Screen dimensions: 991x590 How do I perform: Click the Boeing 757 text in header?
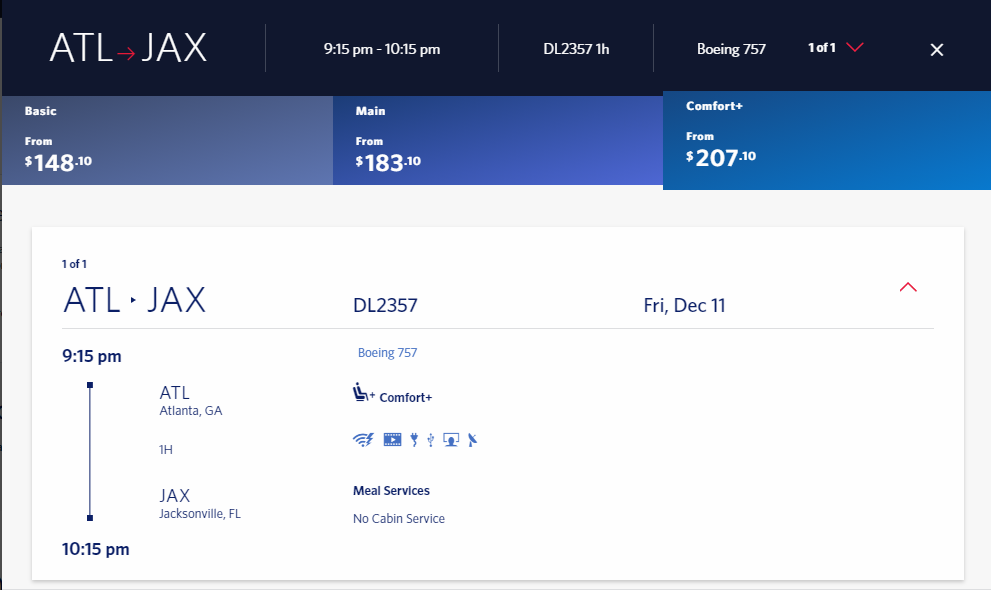(731, 48)
